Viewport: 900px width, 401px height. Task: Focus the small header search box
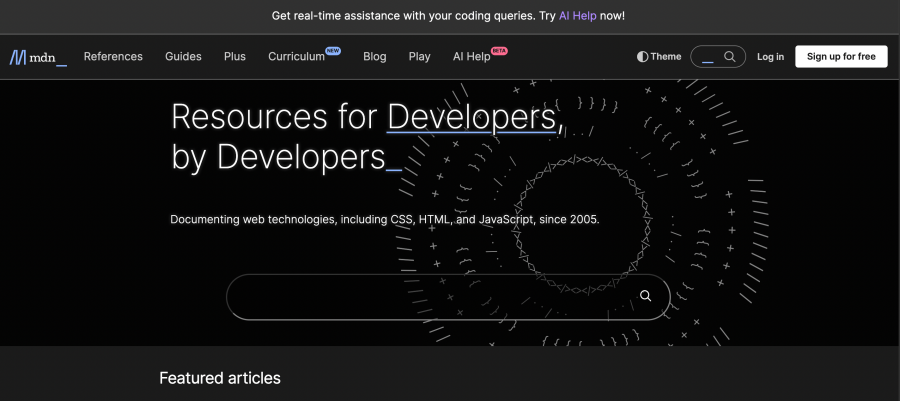(x=717, y=57)
